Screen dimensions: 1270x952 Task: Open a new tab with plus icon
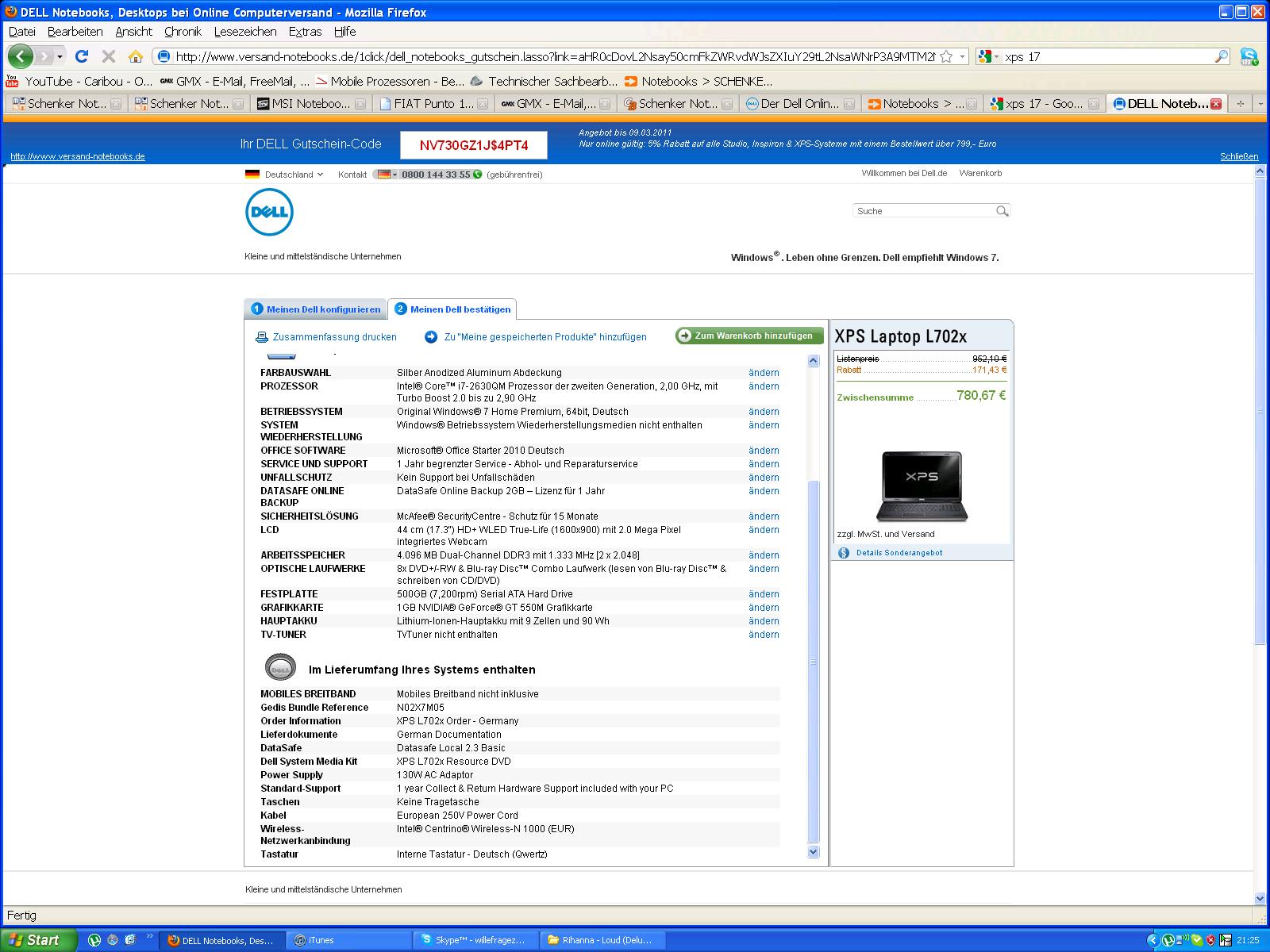(1241, 104)
